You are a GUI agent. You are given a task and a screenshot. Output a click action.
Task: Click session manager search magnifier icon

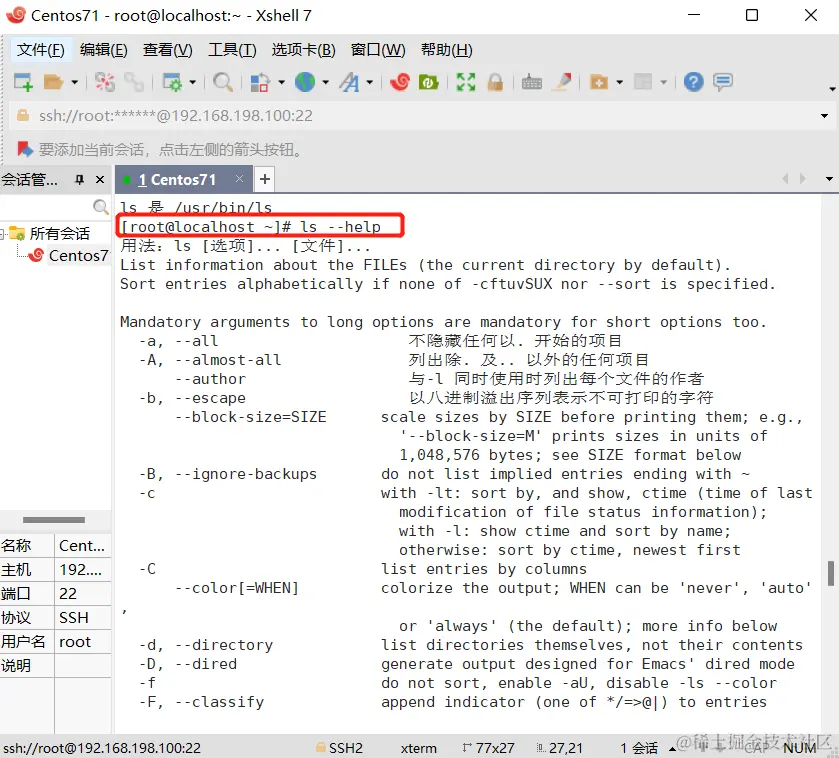coord(101,206)
